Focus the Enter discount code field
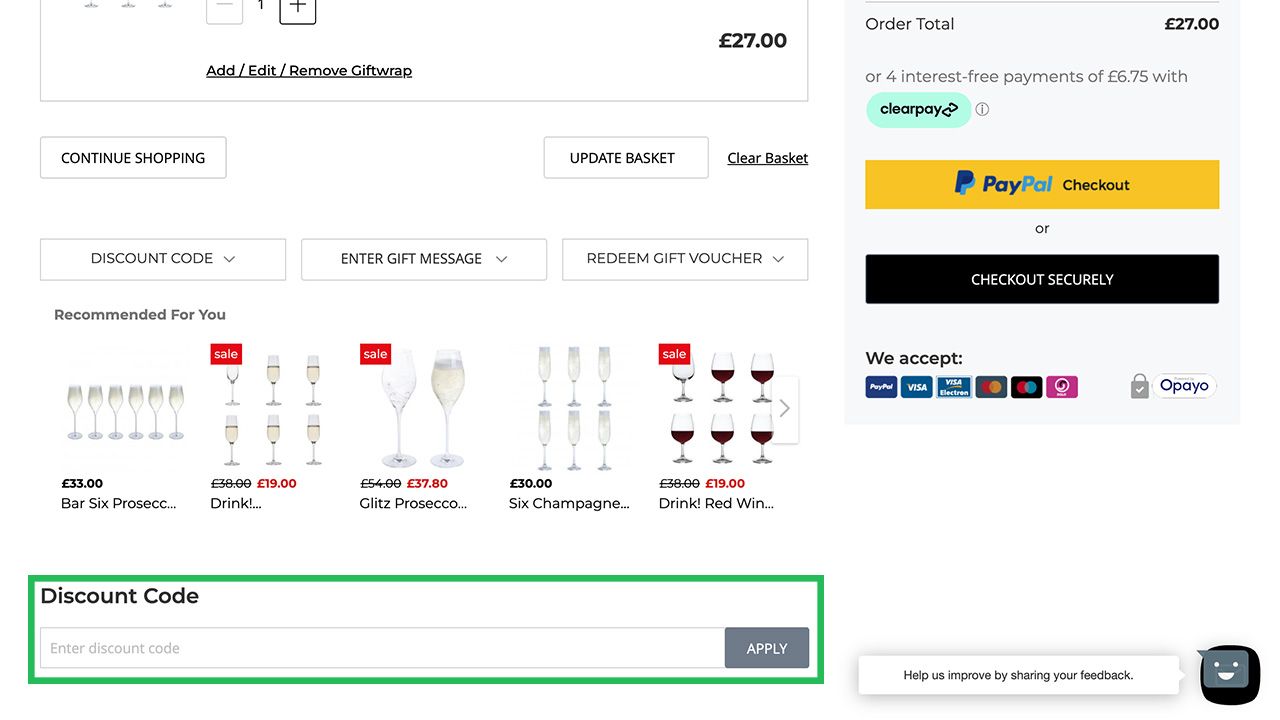 (382, 648)
